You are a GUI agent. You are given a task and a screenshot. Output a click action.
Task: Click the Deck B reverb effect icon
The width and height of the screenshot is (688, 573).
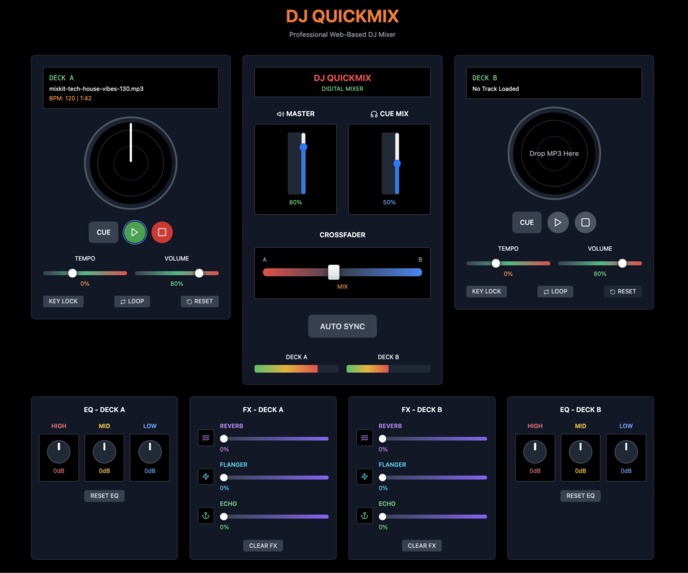365,437
